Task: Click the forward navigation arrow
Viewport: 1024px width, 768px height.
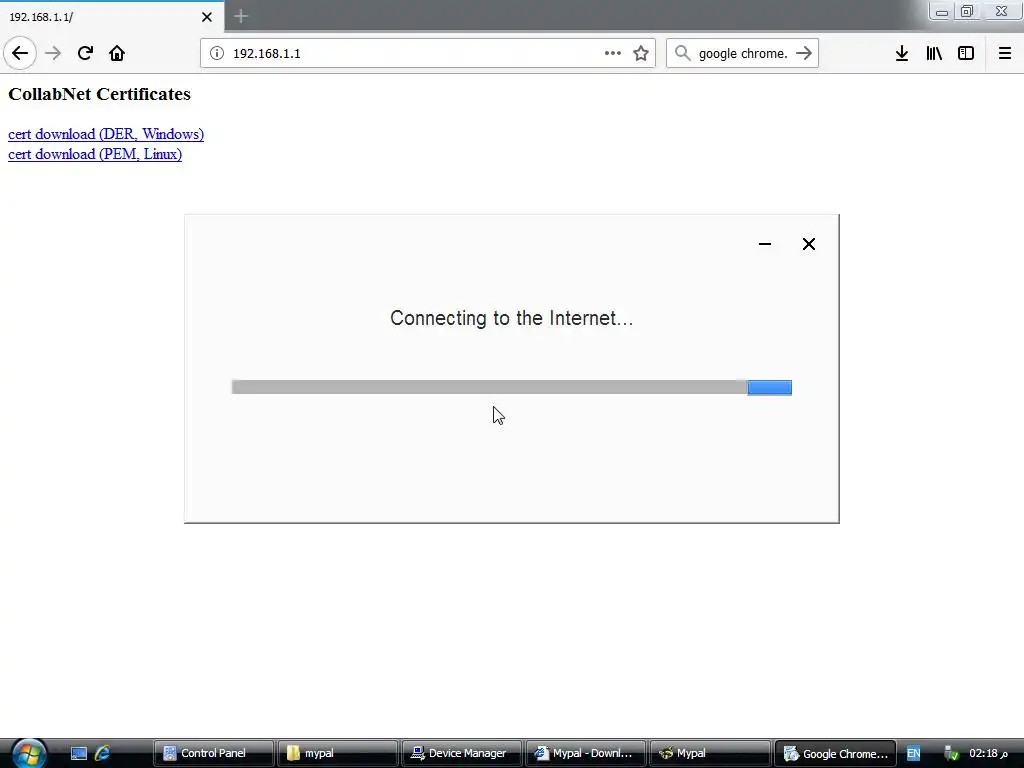Action: 53,53
